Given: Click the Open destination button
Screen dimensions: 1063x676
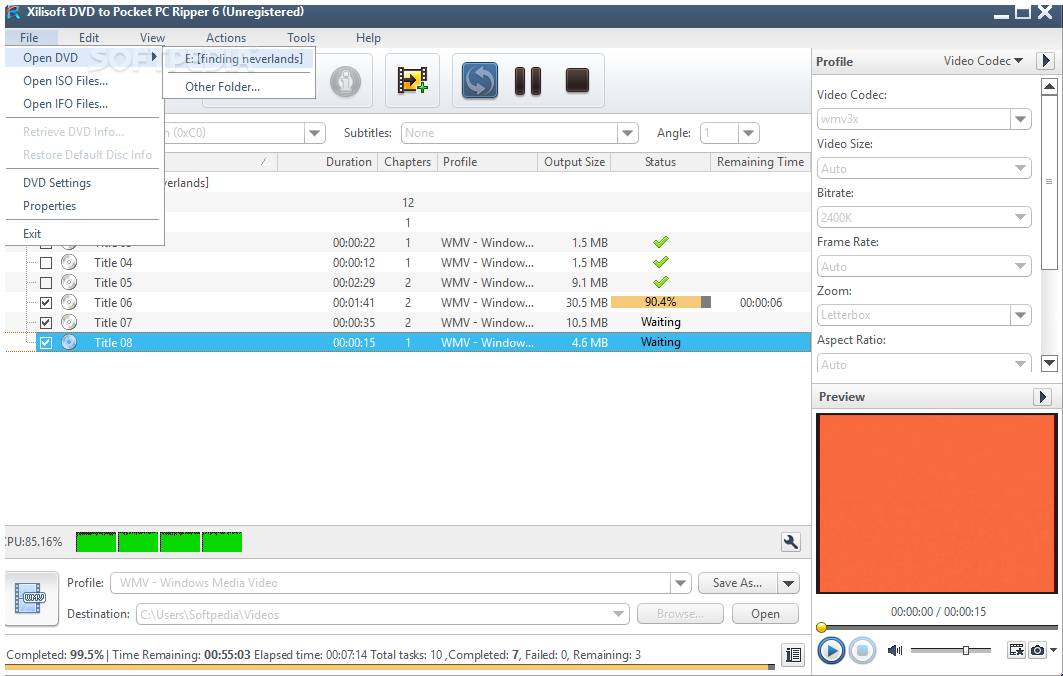Looking at the screenshot, I should (765, 614).
